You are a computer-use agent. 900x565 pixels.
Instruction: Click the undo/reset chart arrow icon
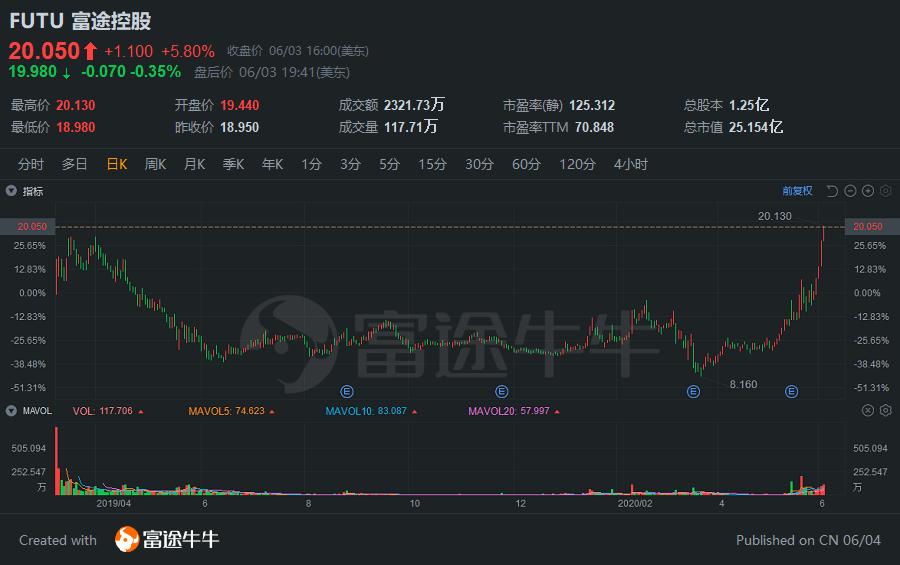point(832,191)
